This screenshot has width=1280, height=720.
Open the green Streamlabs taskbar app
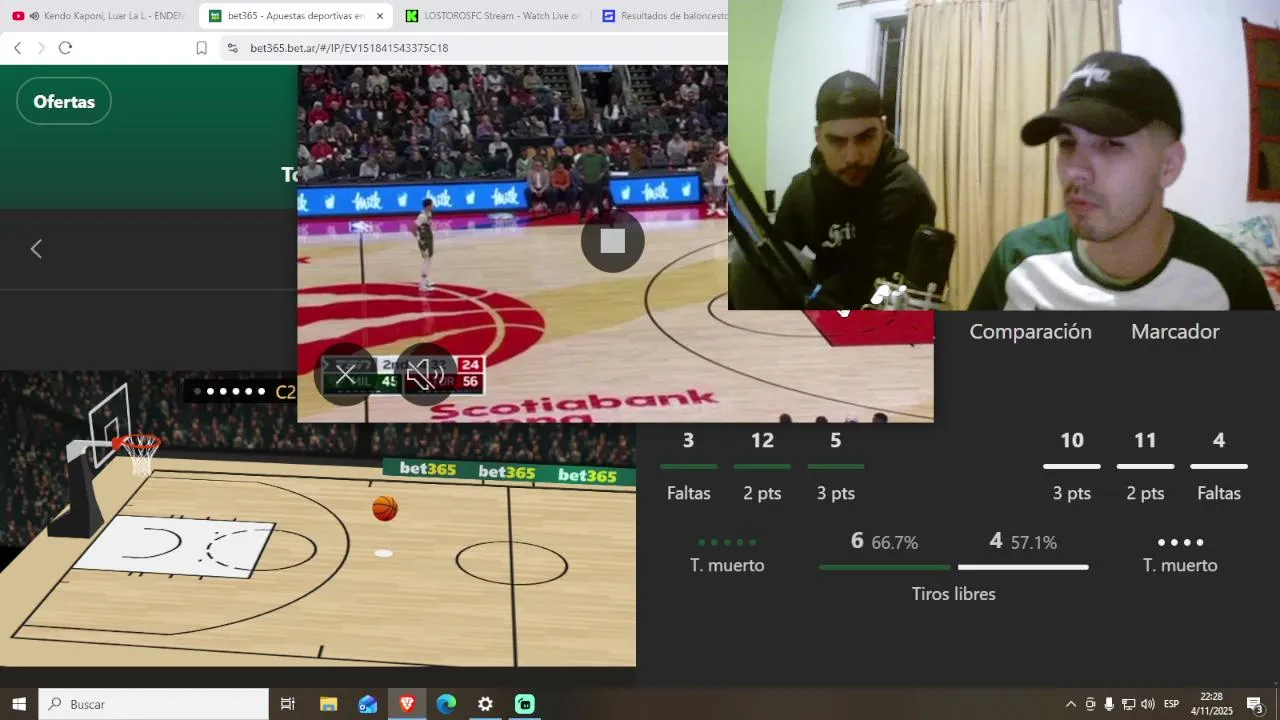tap(525, 704)
